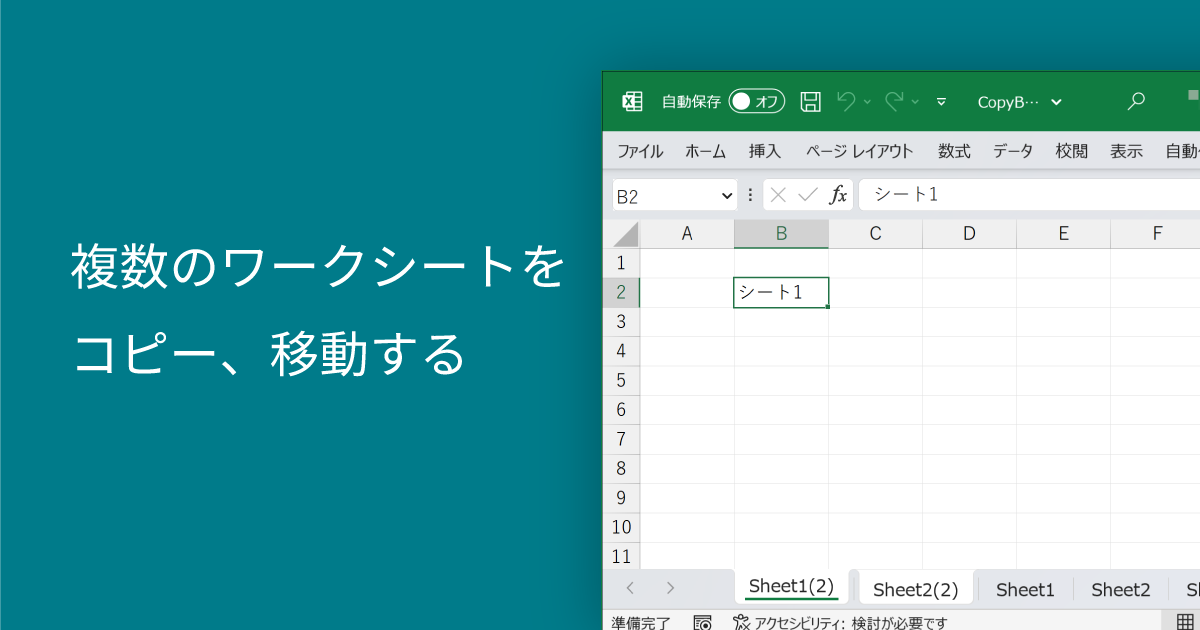The image size is (1200, 630).
Task: Click the accessibility checker icon in the status bar
Action: click(741, 621)
